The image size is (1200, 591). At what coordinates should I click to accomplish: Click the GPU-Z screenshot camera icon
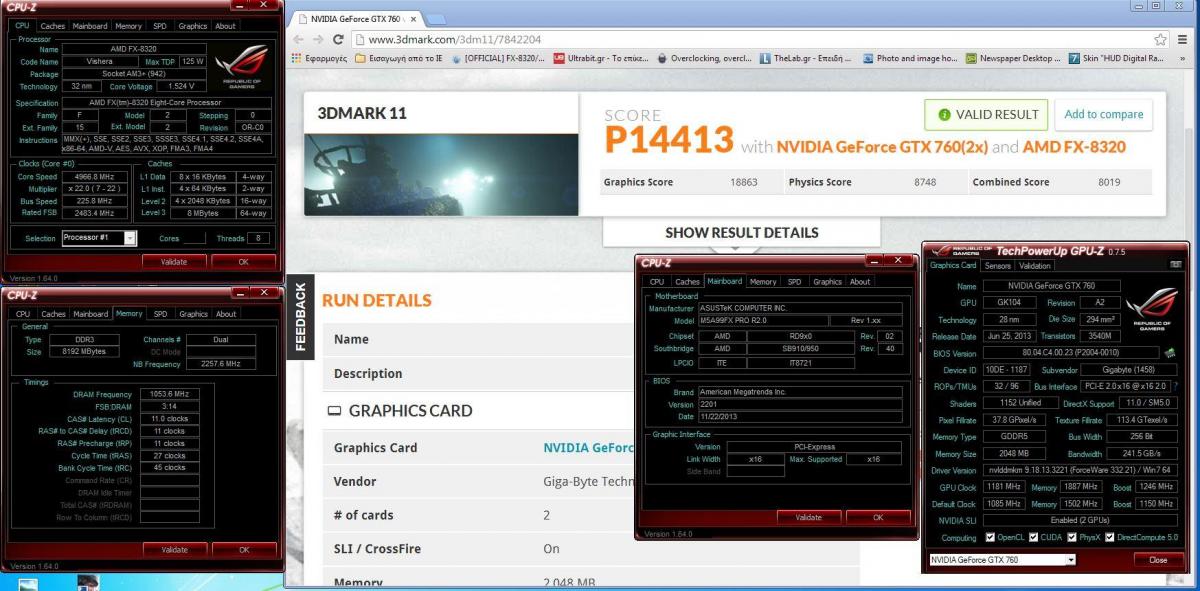coord(1176,265)
